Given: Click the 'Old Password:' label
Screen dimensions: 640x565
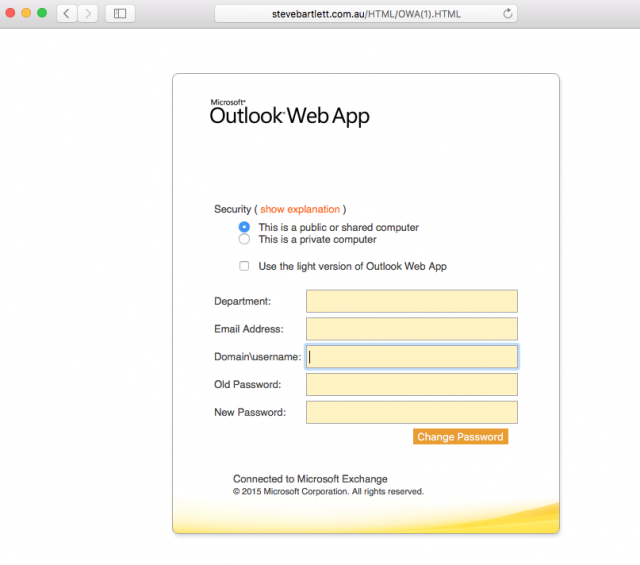Looking at the screenshot, I should click(247, 384).
